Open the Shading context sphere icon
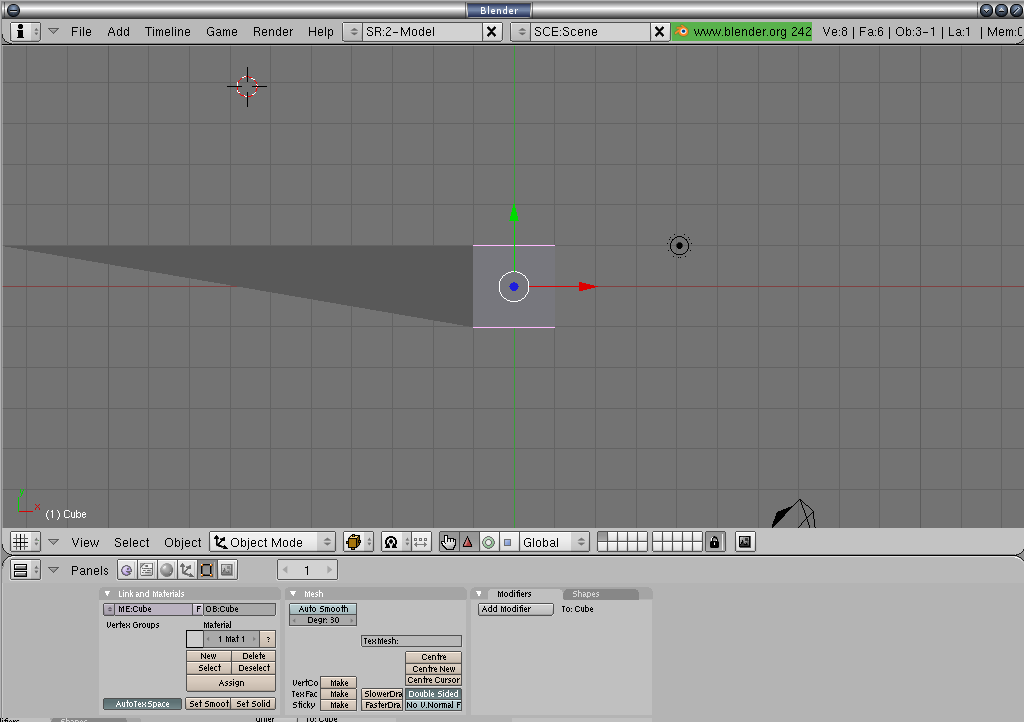Viewport: 1024px width, 722px height. (x=167, y=570)
